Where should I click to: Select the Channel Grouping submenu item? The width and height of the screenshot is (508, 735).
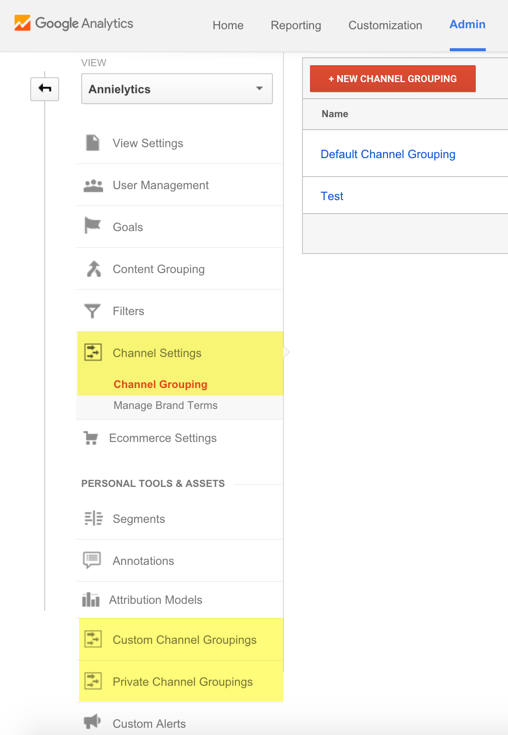[160, 384]
